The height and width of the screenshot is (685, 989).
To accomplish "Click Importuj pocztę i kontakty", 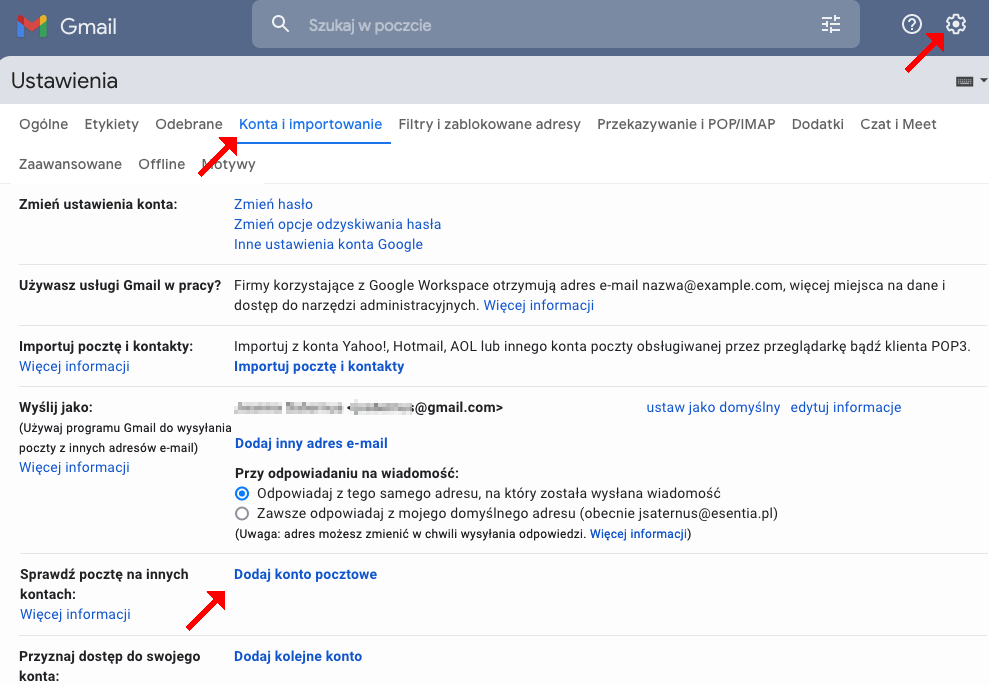I will point(319,366).
